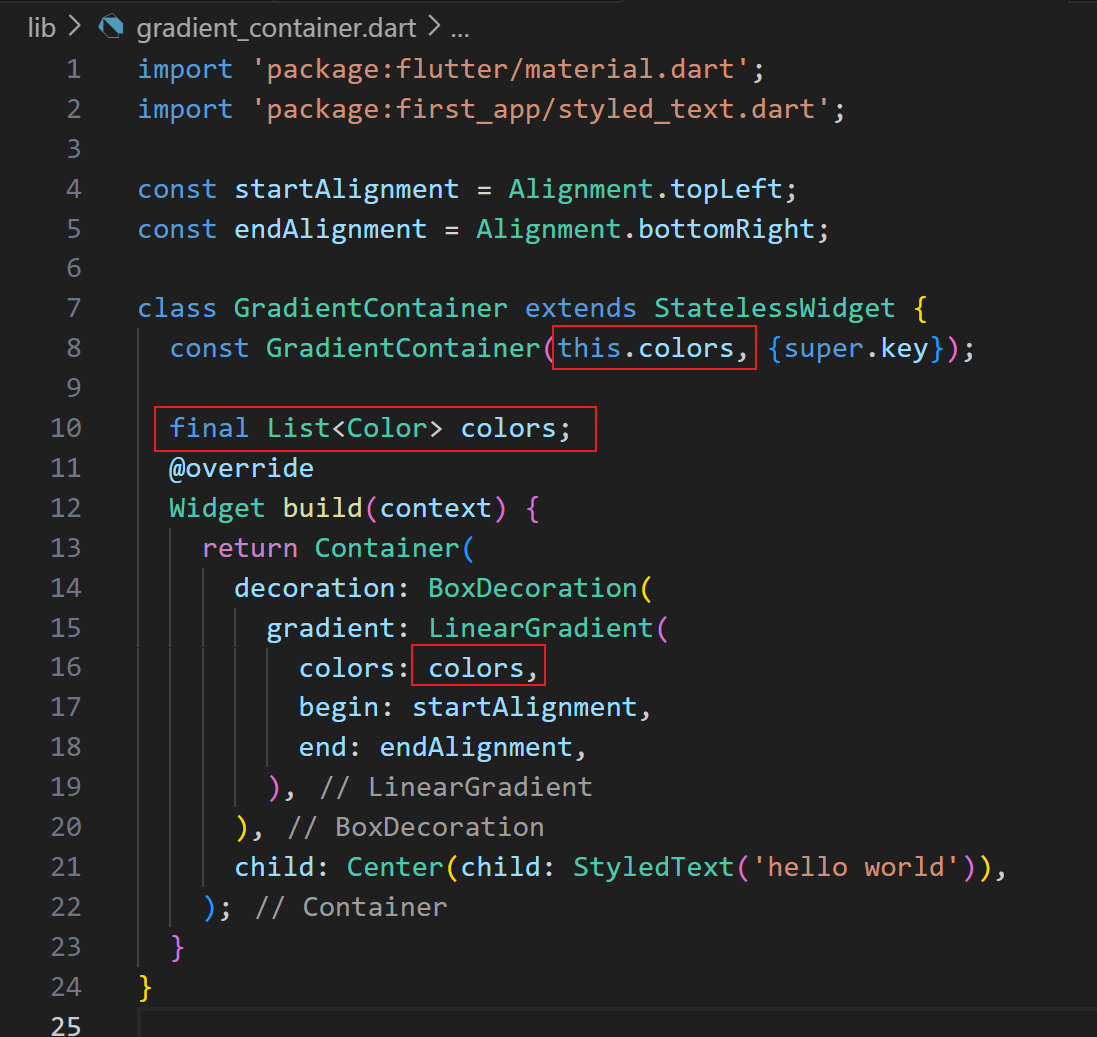1097x1037 pixels.
Task: Click 'StatelessWidget' on line 7
Action: tap(774, 309)
